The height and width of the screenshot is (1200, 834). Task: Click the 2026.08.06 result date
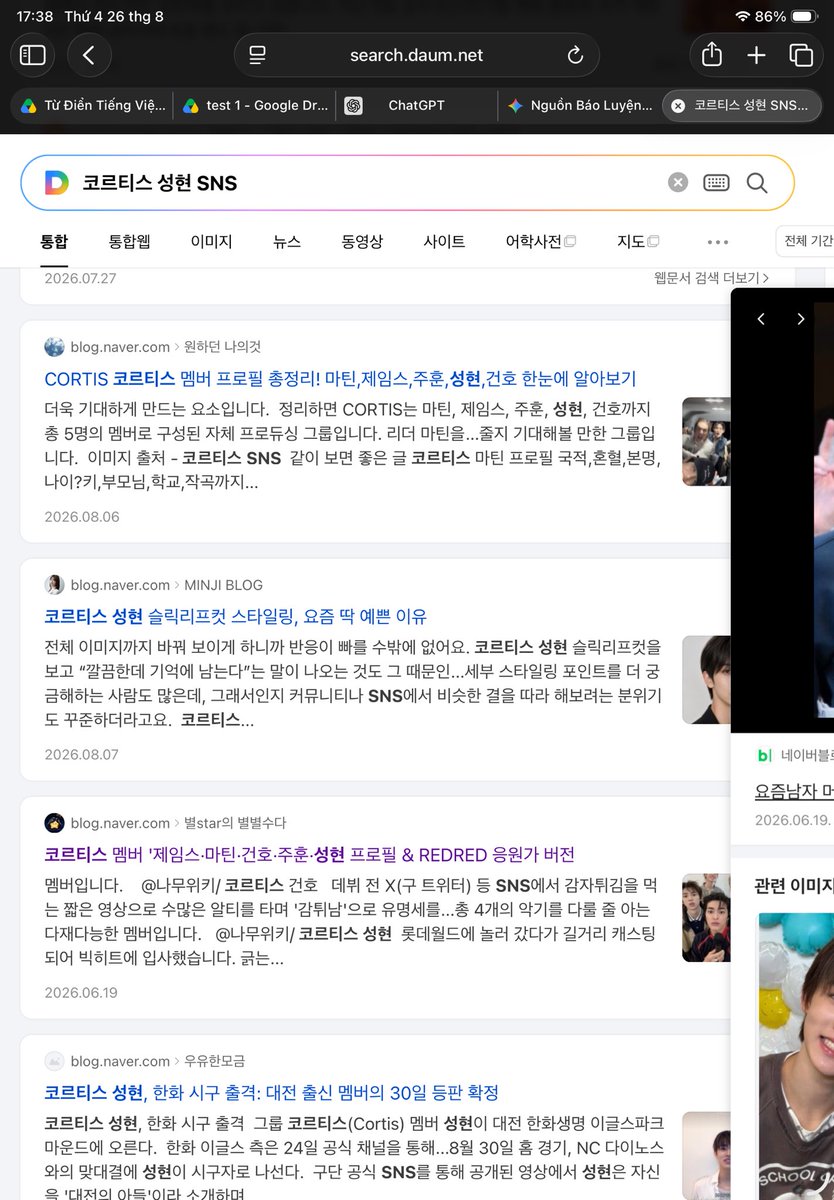click(81, 517)
